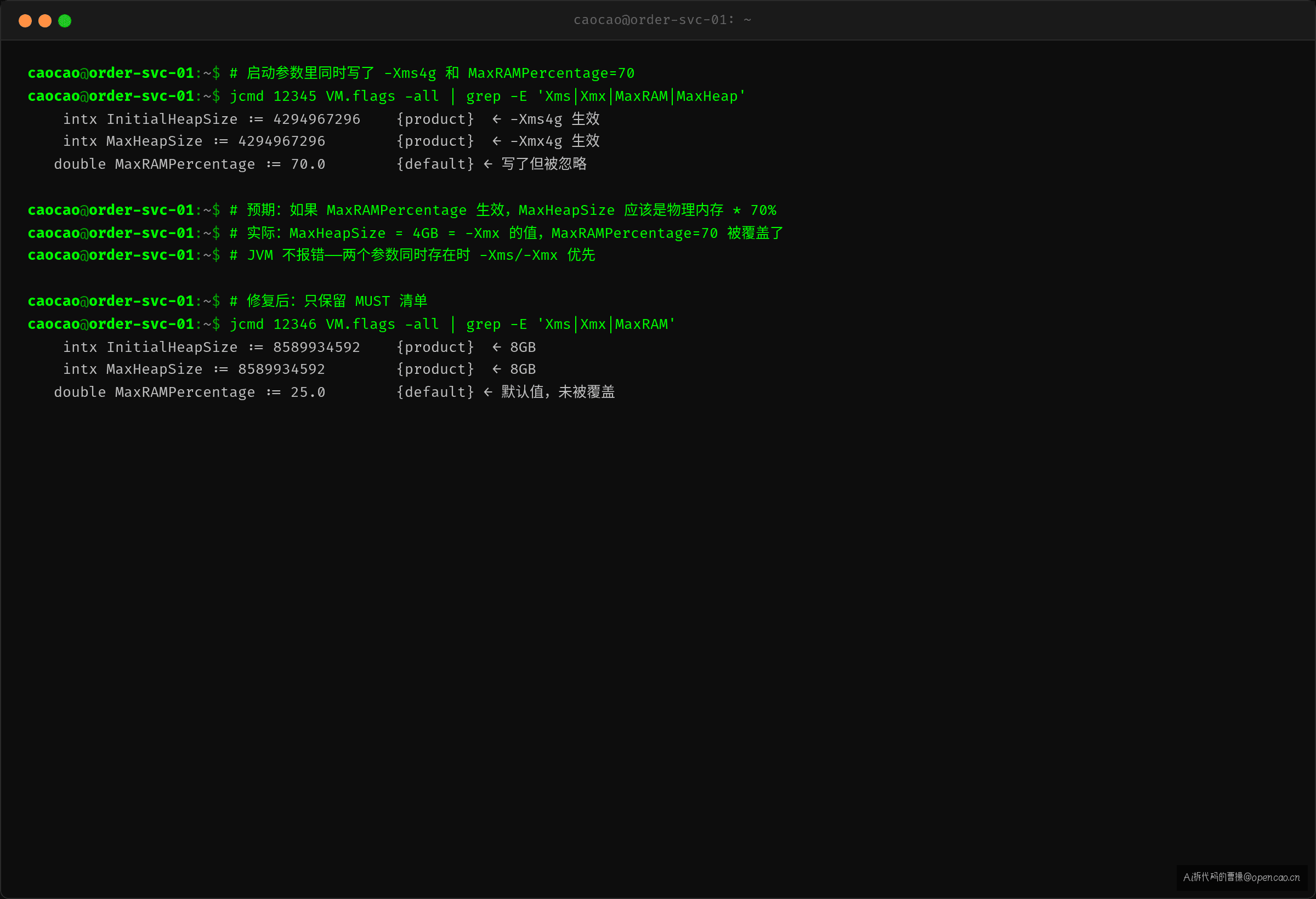Click the 'MaxRAMPercentage := 70.0' output

tap(220, 164)
